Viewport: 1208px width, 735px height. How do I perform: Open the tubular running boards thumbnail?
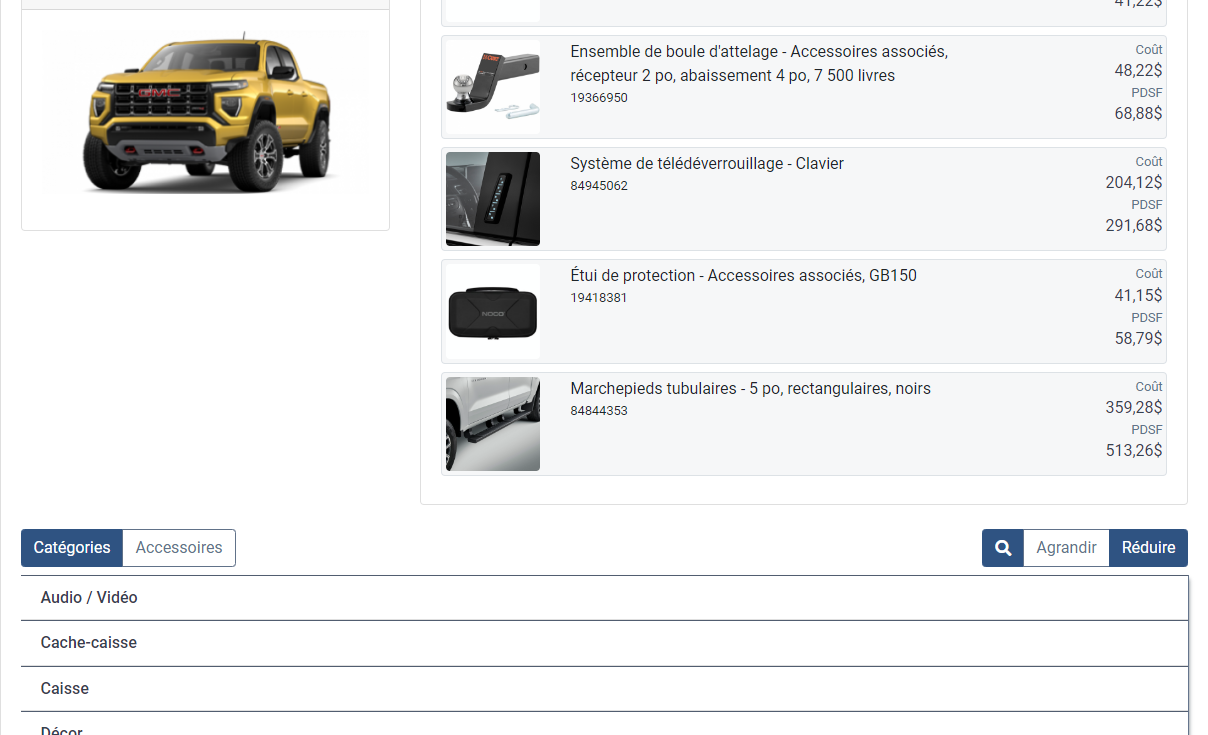493,424
